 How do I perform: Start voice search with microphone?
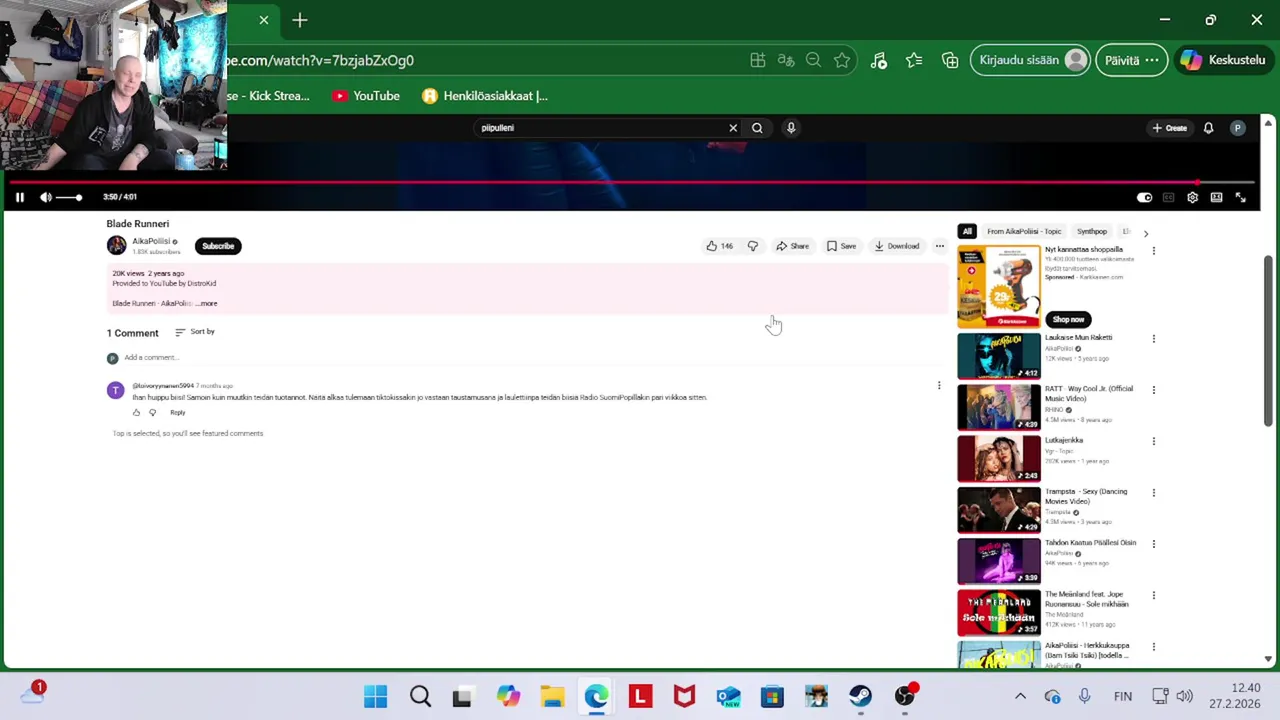click(791, 128)
